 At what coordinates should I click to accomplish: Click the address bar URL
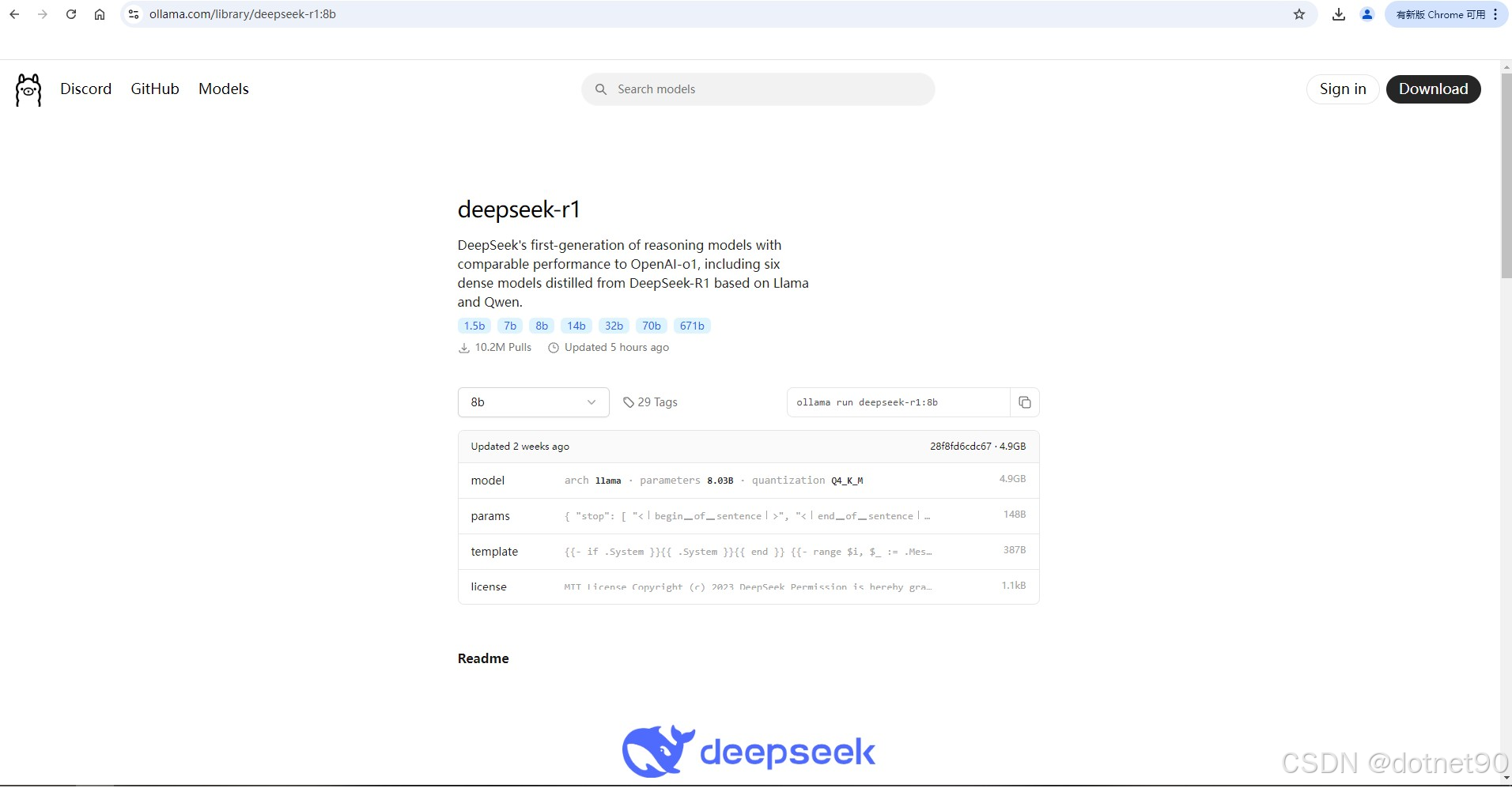point(243,14)
